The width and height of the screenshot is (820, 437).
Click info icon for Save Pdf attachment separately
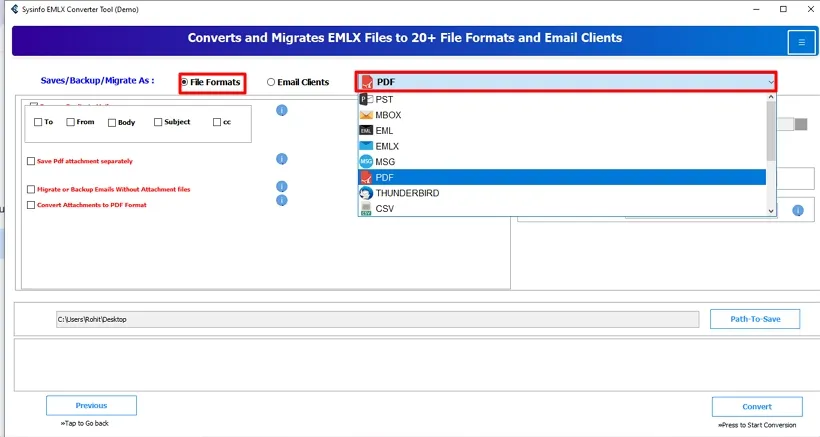pos(281,159)
